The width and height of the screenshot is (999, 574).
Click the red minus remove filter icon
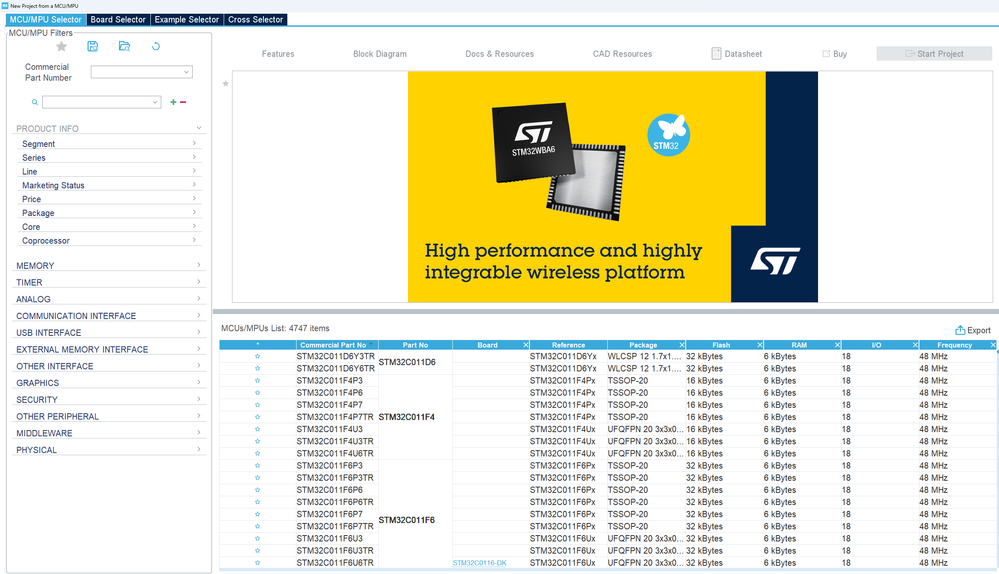(x=183, y=102)
